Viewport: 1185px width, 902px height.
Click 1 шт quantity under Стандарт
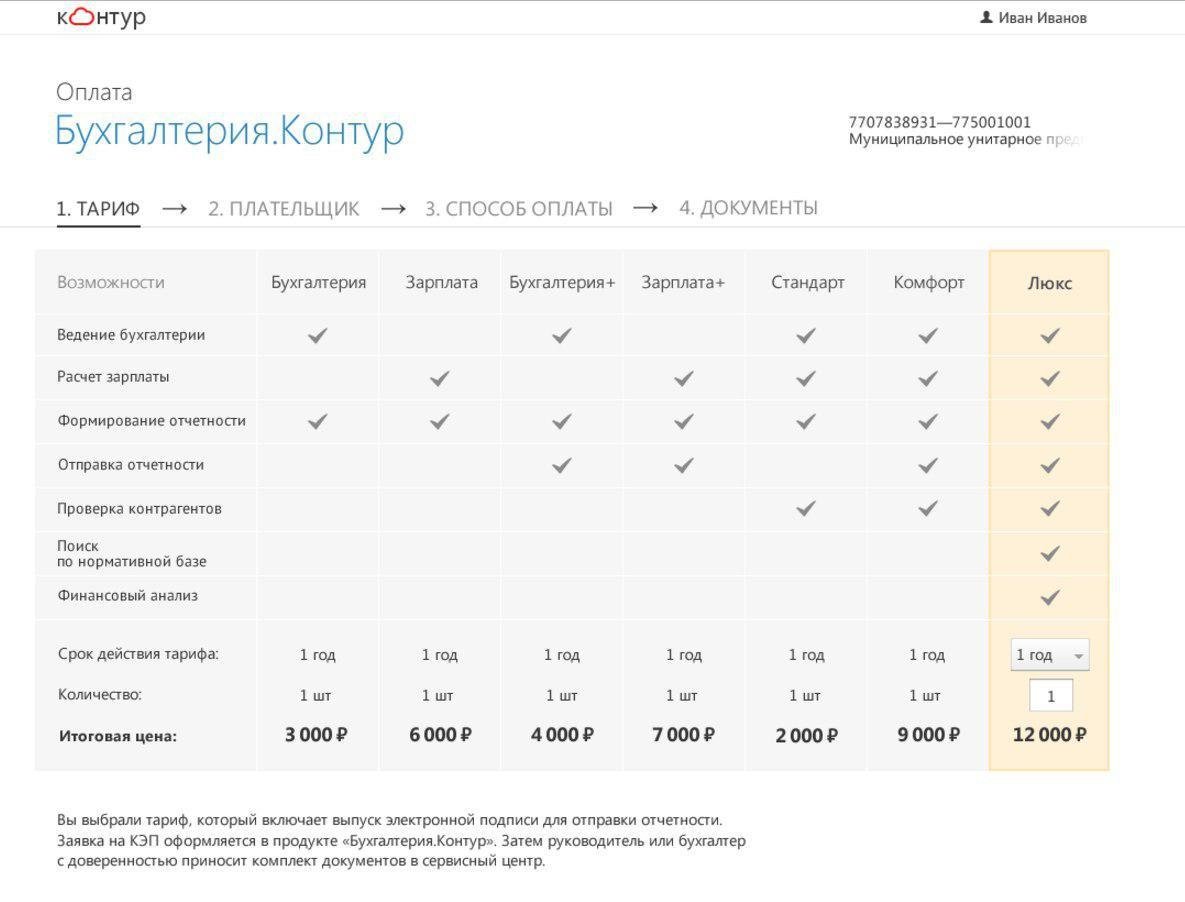pos(805,696)
